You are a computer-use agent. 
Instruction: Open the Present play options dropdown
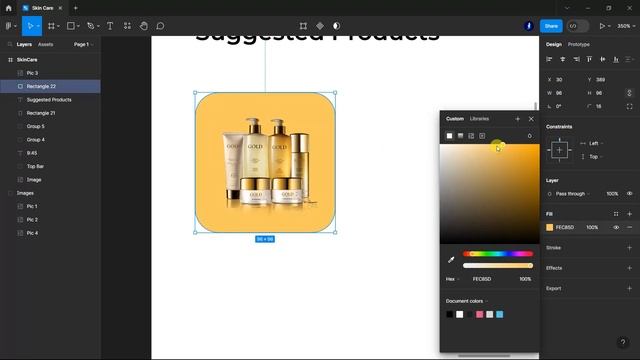click(x=609, y=26)
